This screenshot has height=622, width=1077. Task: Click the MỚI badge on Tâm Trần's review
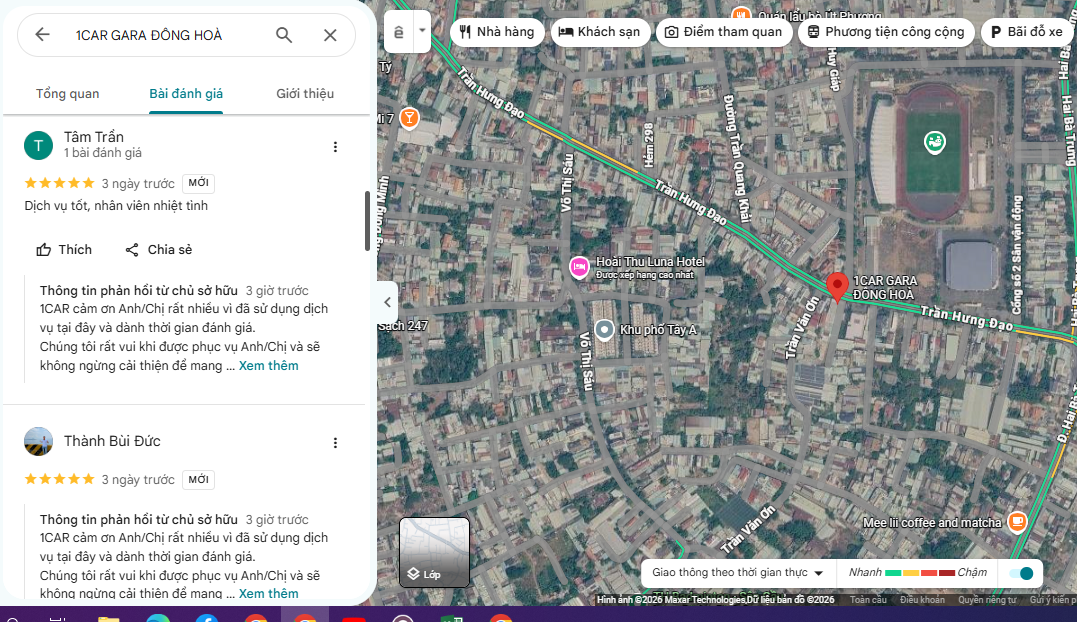pos(199,183)
